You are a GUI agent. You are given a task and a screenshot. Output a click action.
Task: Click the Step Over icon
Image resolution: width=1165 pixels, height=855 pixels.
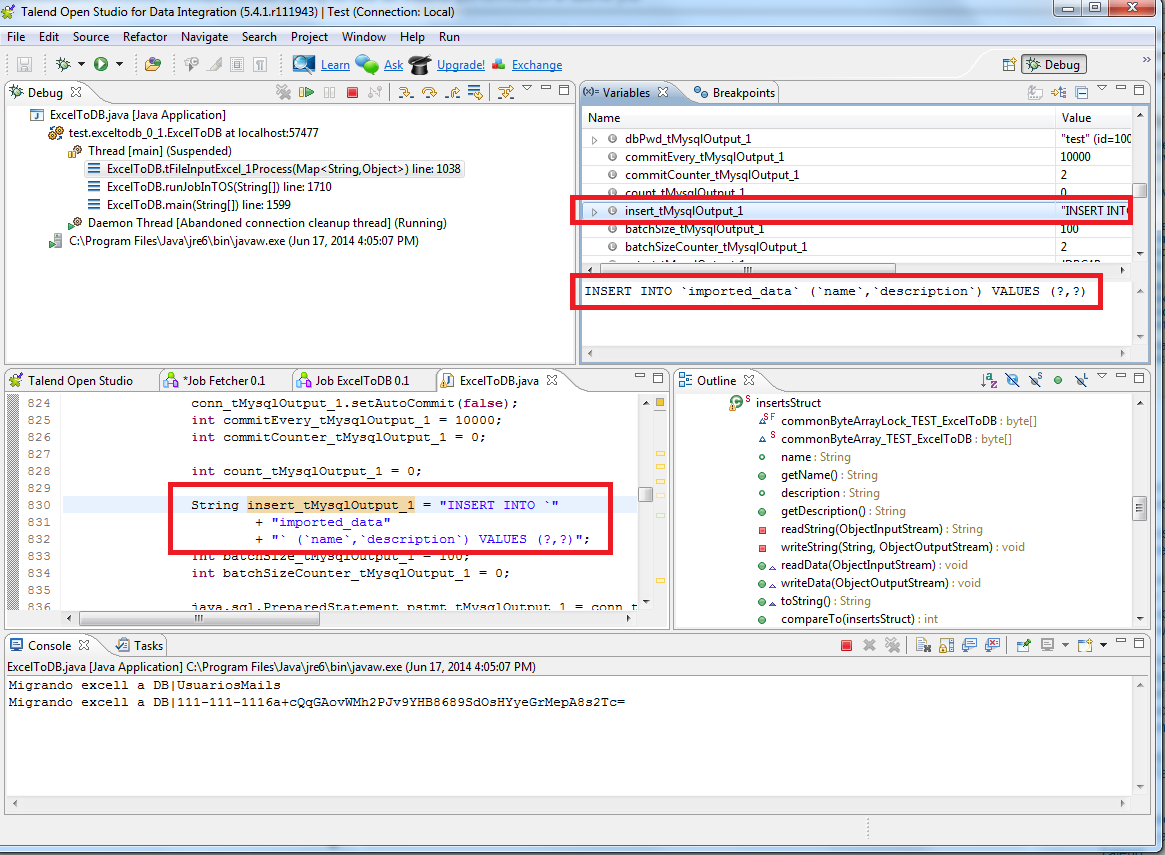click(x=429, y=92)
